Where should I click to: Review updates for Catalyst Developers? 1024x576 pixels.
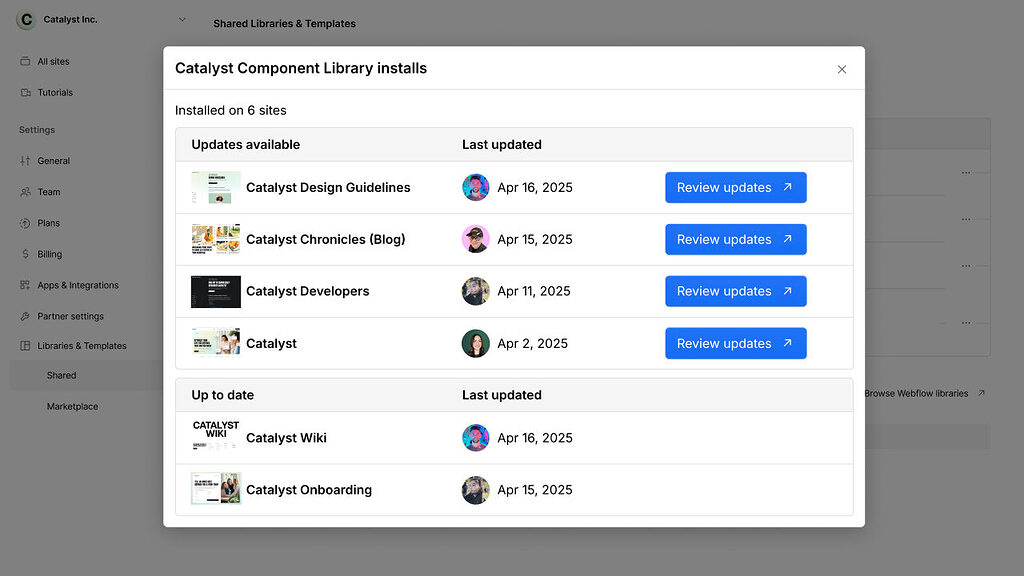(x=735, y=291)
